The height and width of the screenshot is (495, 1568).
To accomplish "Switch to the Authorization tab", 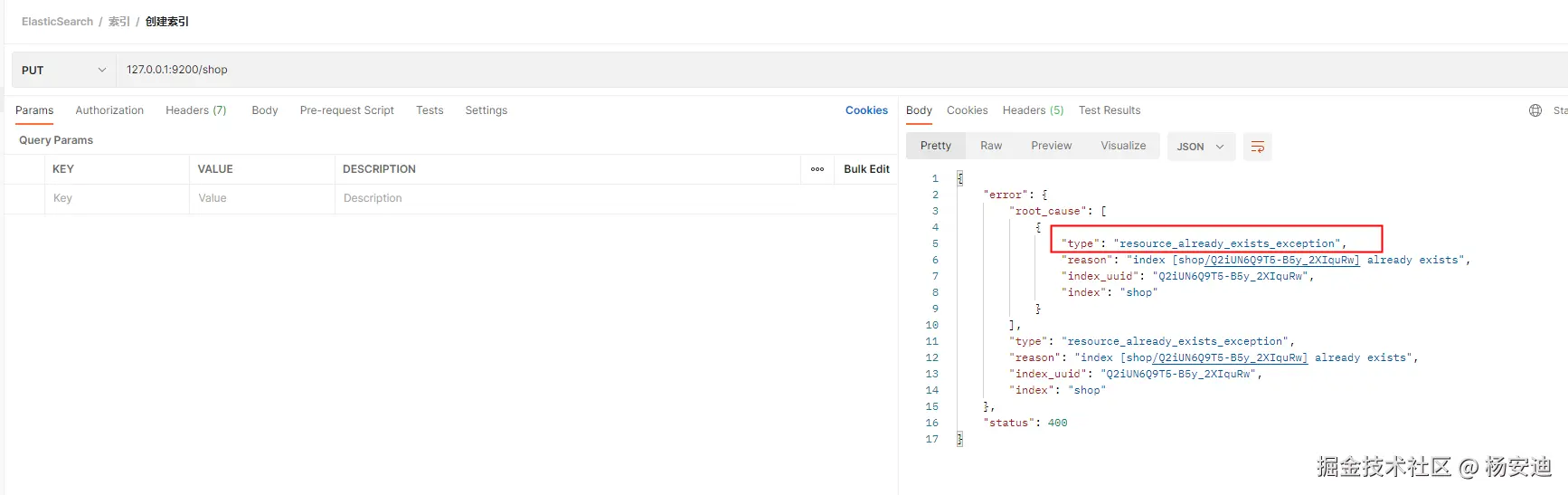I will 109,110.
